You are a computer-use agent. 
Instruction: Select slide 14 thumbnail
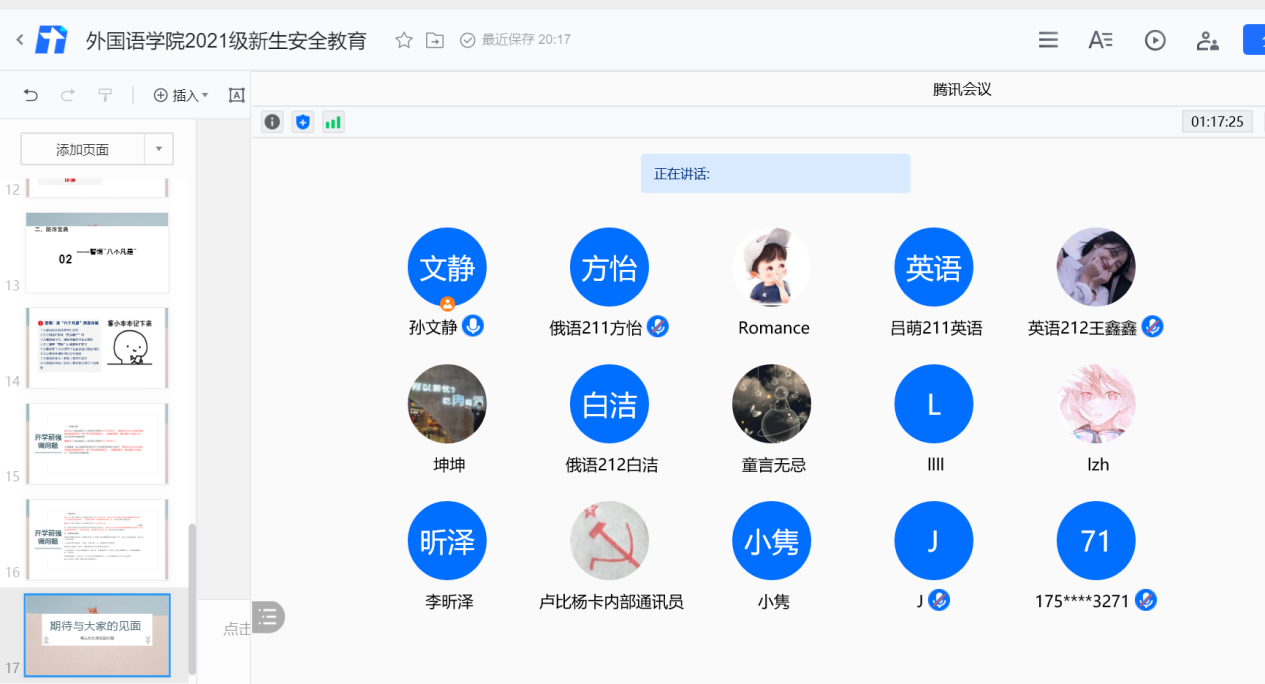pyautogui.click(x=97, y=347)
